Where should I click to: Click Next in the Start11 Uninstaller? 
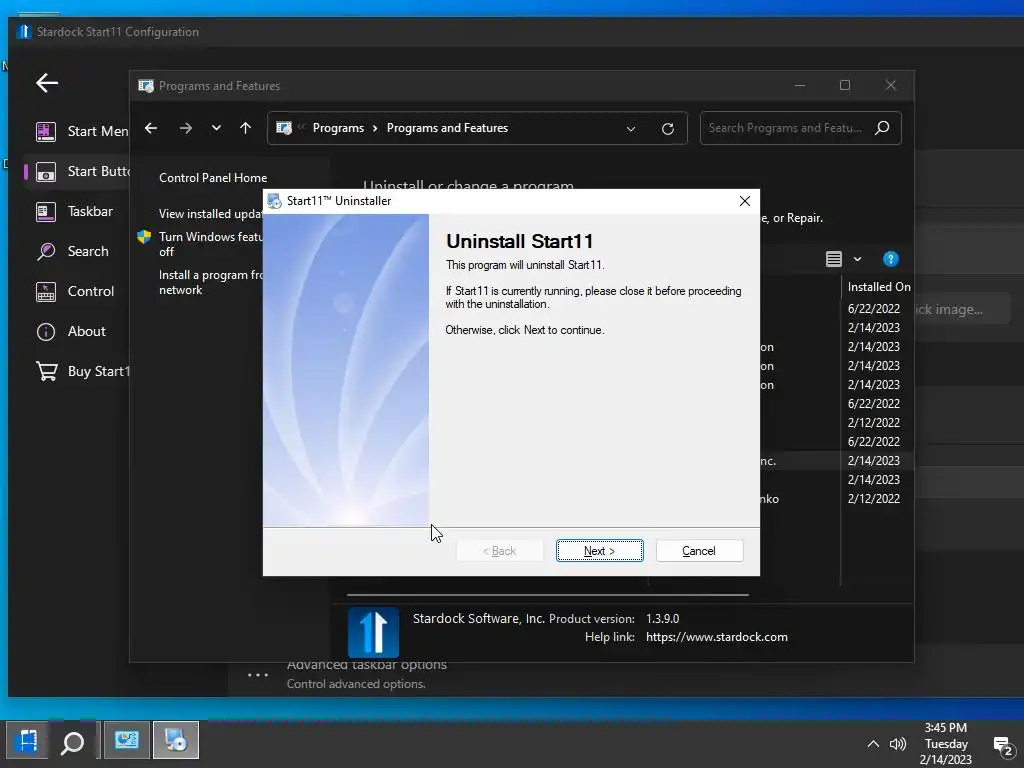[600, 551]
